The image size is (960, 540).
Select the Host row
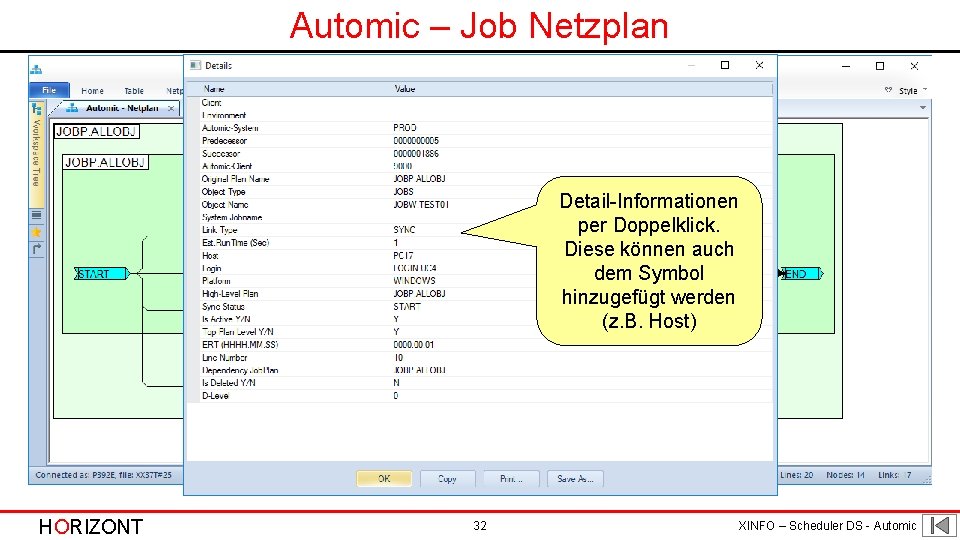pyautogui.click(x=479, y=255)
